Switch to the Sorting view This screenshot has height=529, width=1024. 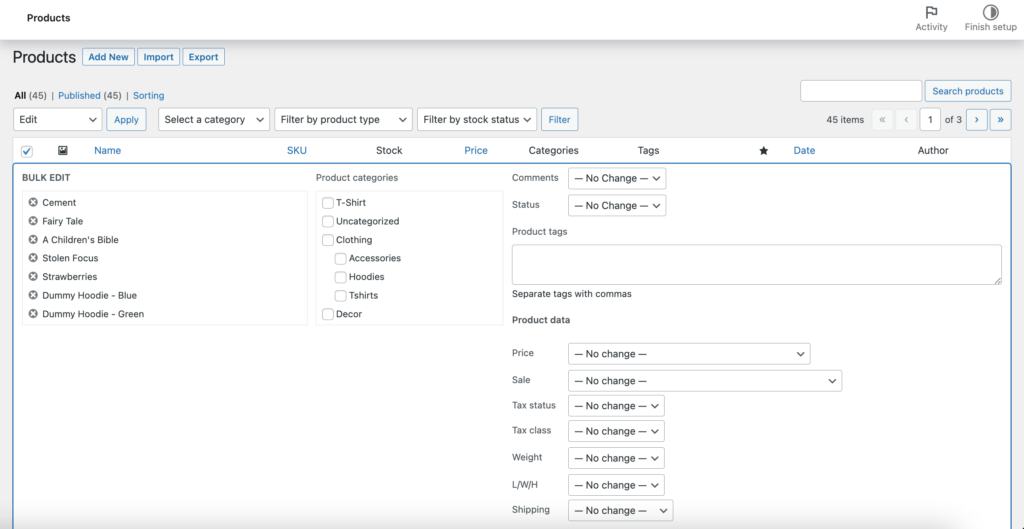[x=148, y=95]
